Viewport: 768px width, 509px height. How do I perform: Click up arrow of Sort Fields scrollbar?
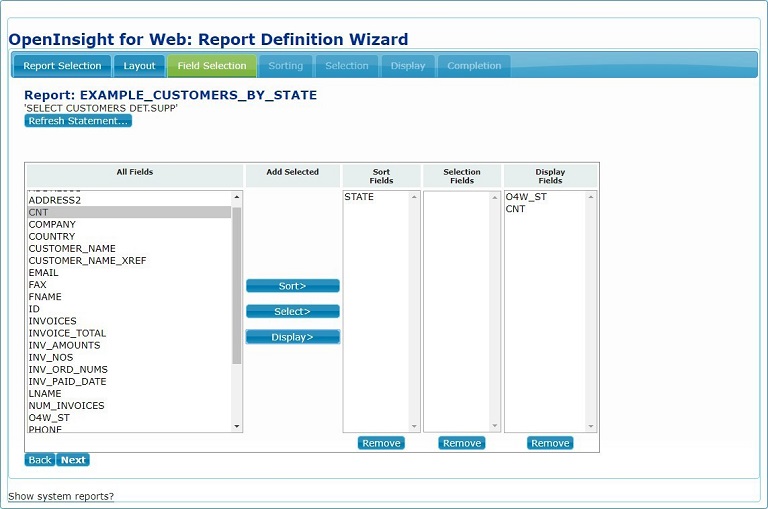pyautogui.click(x=414, y=197)
